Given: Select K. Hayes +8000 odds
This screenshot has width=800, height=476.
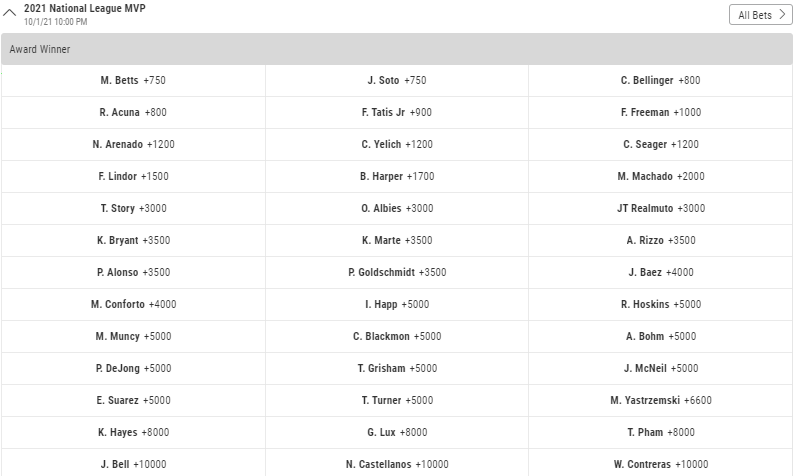Looking at the screenshot, I should pos(133,433).
